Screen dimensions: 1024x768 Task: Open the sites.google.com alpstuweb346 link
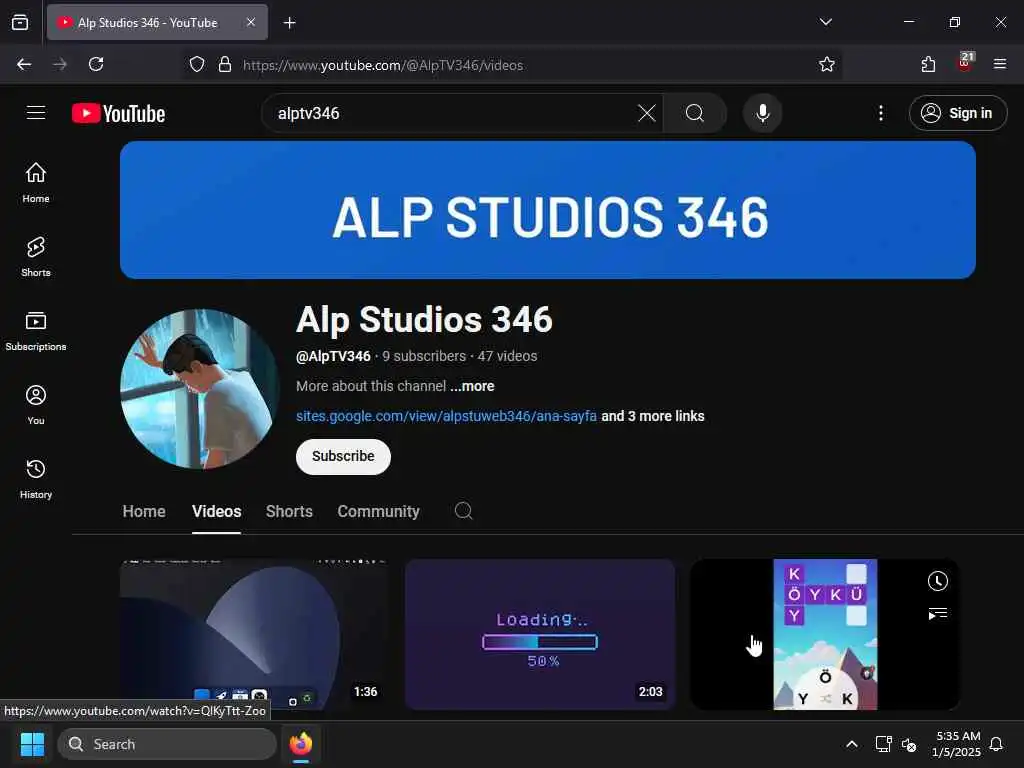[x=446, y=416]
